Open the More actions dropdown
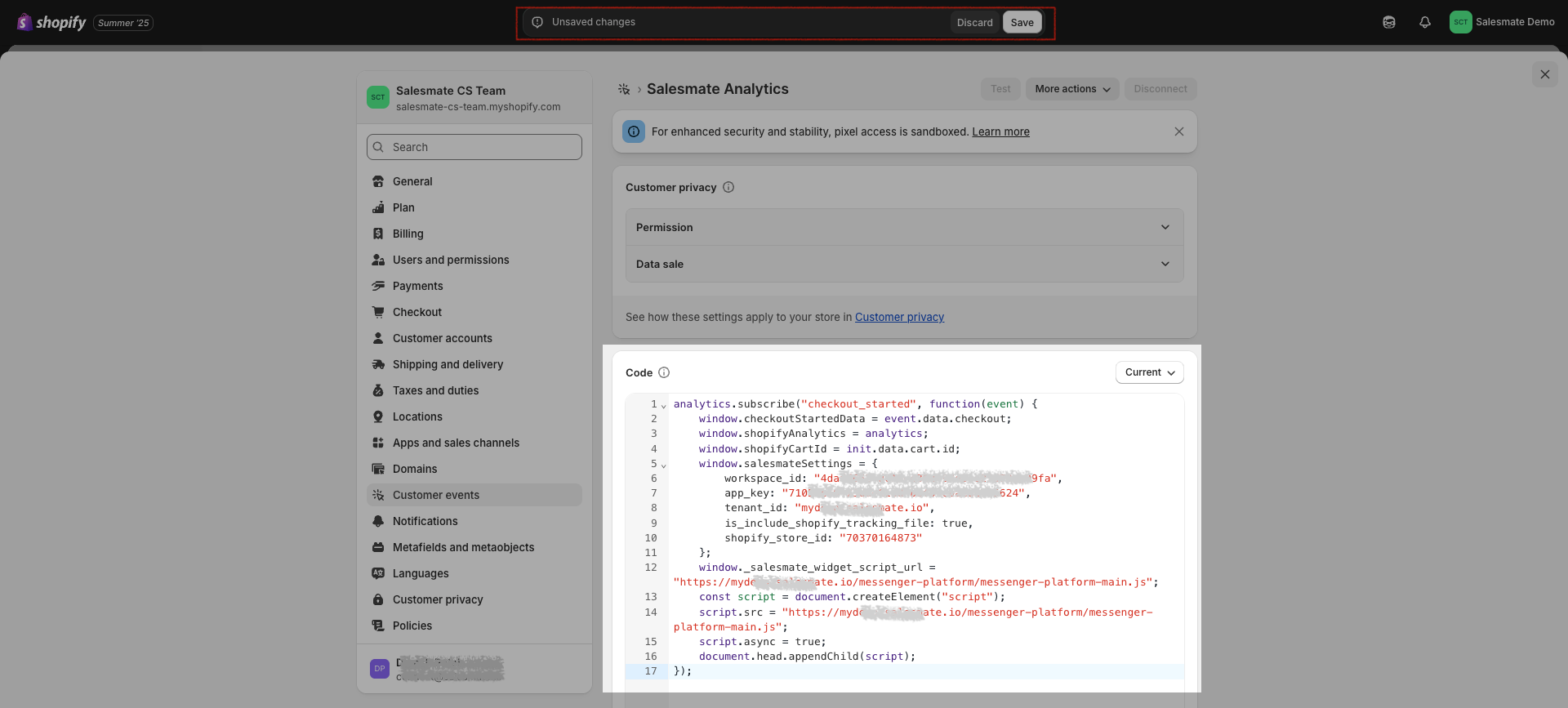Viewport: 1568px width, 708px height. point(1072,89)
